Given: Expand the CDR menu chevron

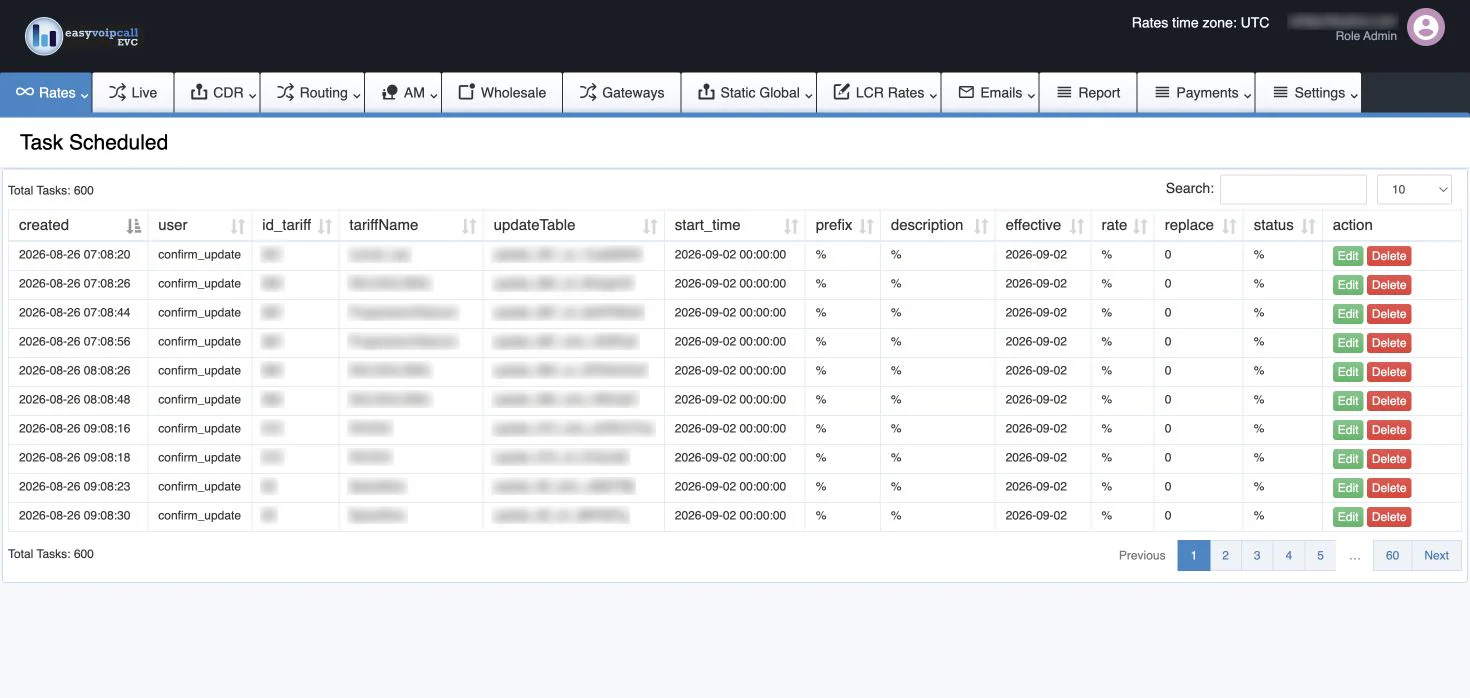Looking at the screenshot, I should [252, 96].
